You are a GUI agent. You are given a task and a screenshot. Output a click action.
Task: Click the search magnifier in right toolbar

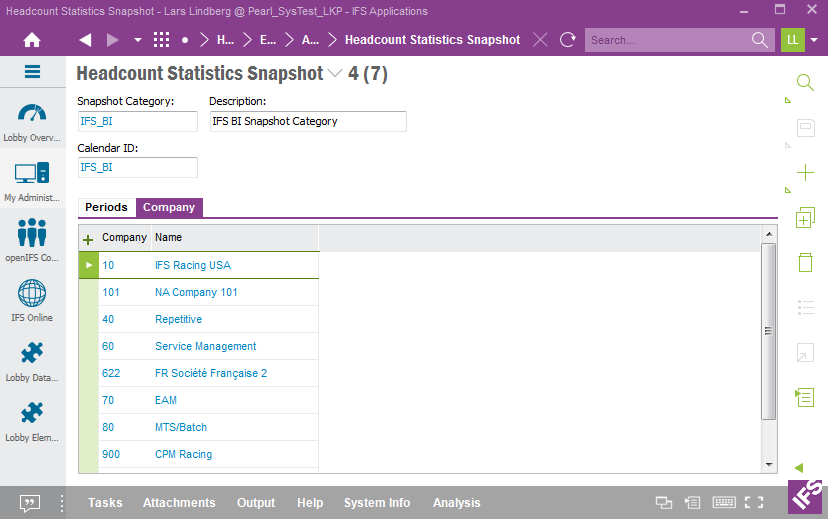[804, 82]
